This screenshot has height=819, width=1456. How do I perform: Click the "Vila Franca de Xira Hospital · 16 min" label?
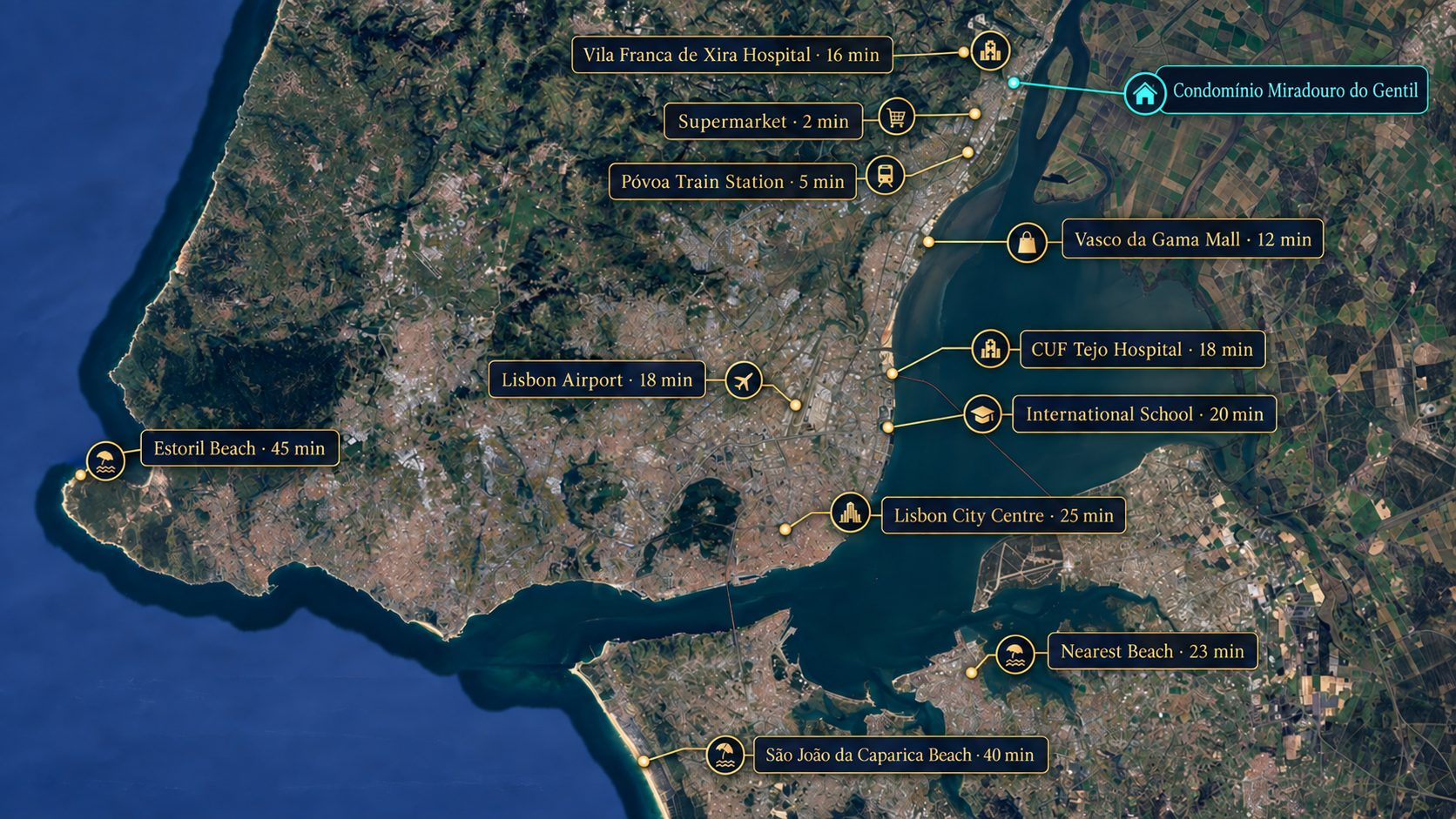[732, 55]
